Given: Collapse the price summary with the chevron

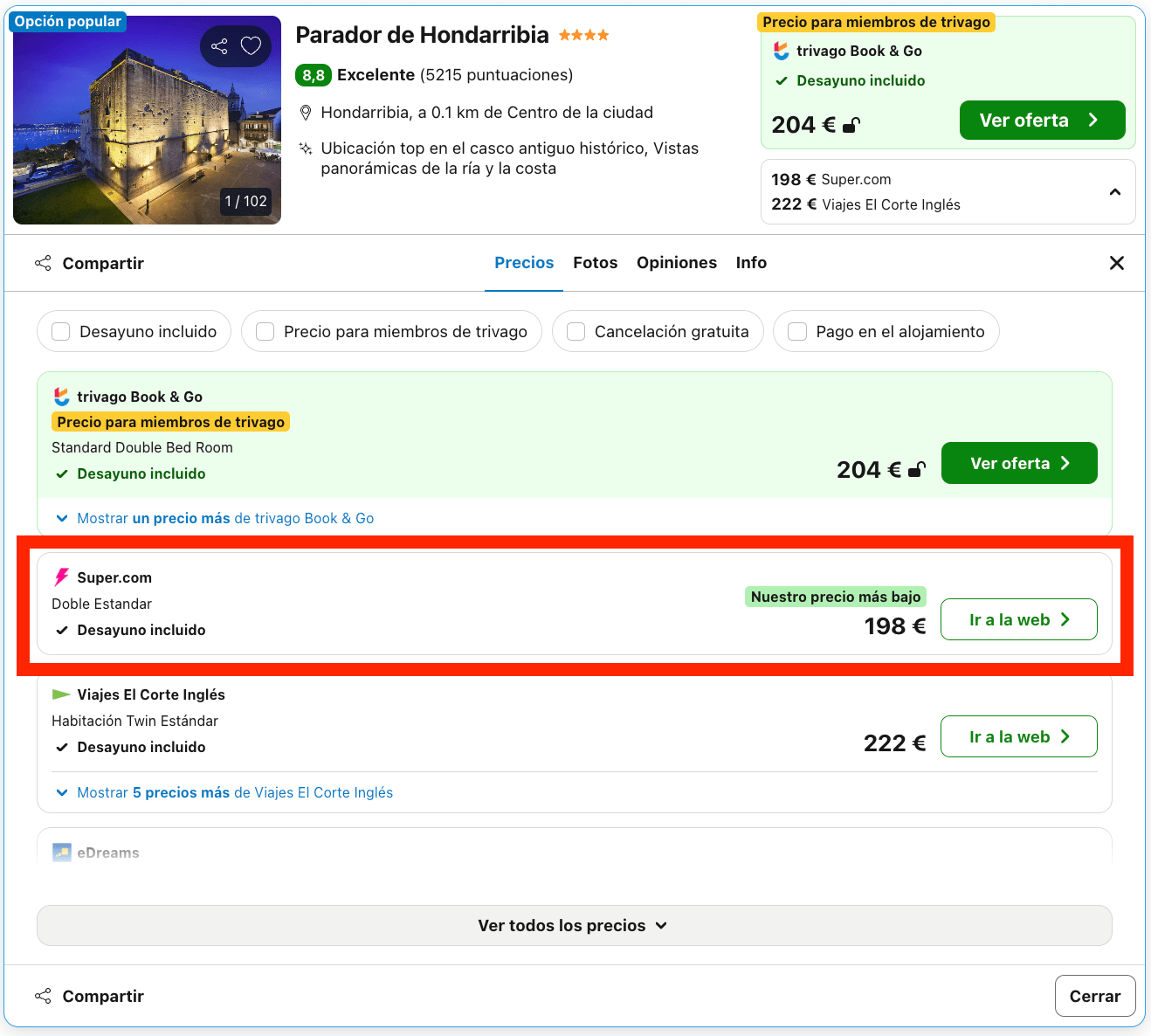Looking at the screenshot, I should (1115, 192).
